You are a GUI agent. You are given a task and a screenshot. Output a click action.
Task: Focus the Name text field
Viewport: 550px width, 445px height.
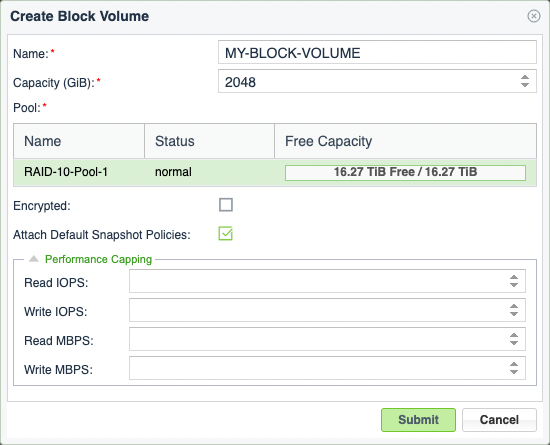pos(377,52)
